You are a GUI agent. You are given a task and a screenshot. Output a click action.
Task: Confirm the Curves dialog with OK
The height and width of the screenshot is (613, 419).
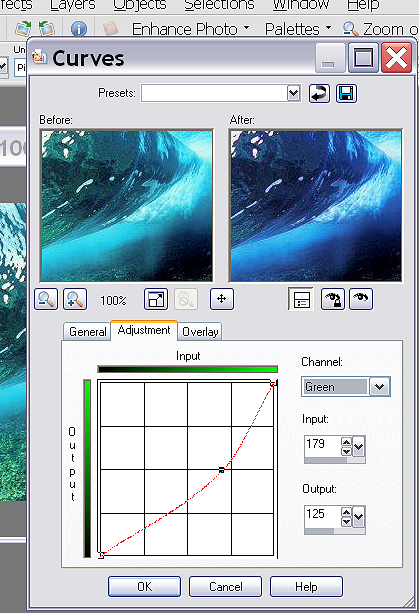(145, 586)
